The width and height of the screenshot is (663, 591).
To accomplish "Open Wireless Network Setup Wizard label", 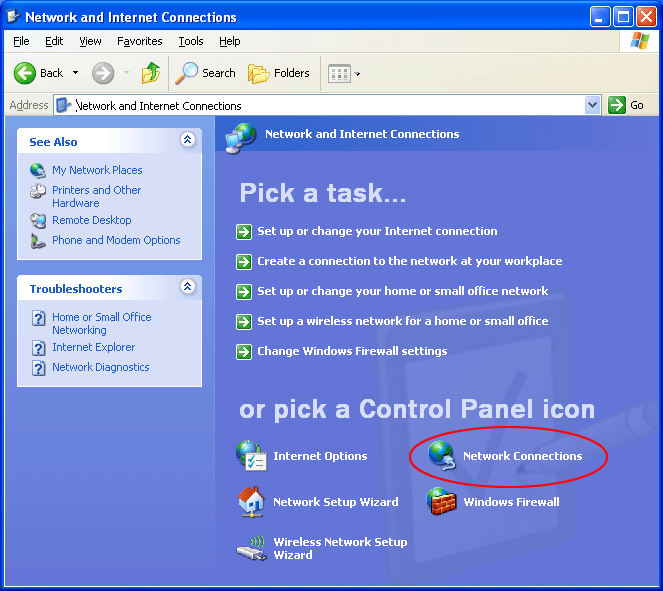I will click(x=340, y=548).
